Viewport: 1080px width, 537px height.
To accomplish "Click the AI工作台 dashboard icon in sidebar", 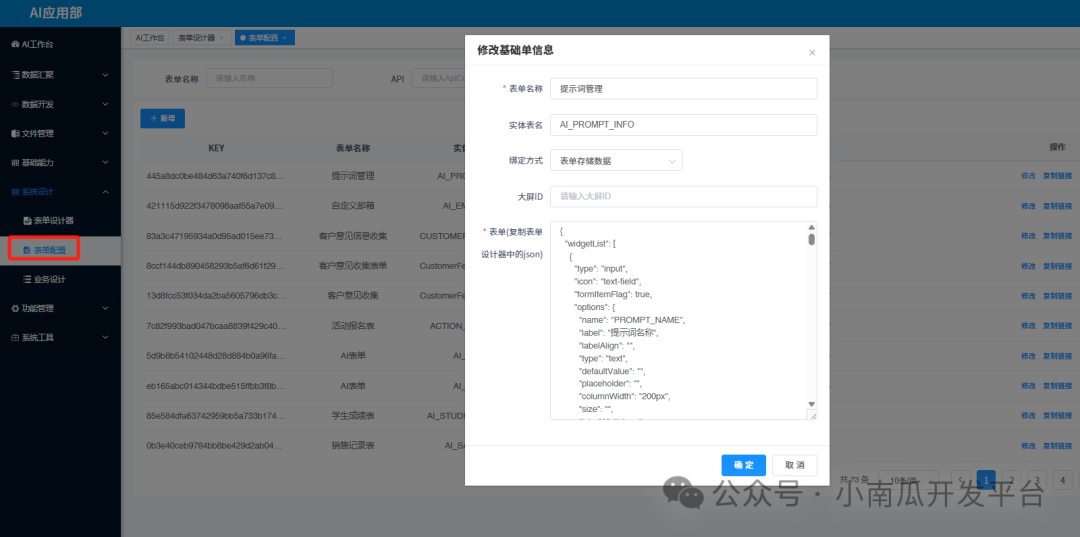I will [x=15, y=44].
